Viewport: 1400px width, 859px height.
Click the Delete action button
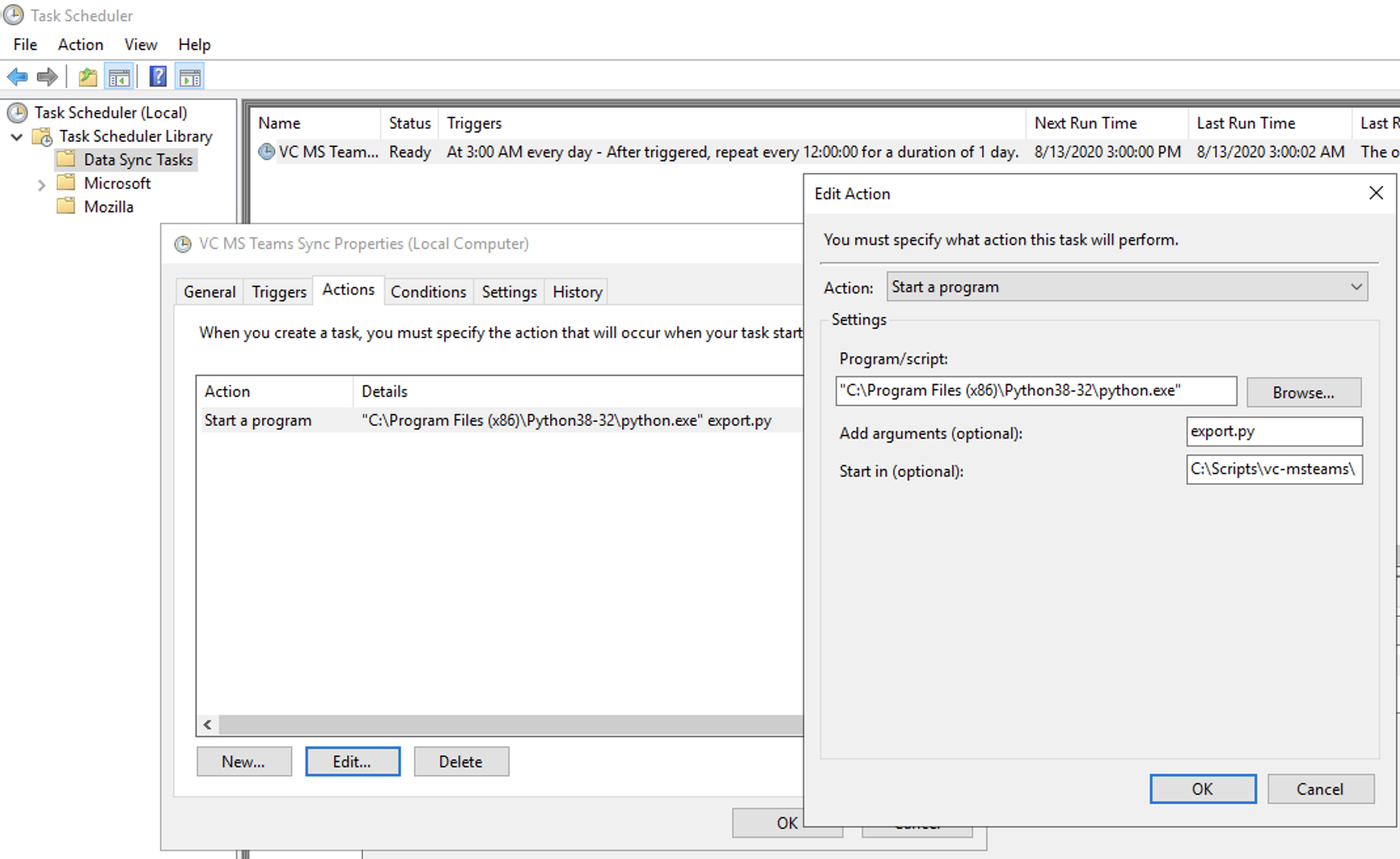(461, 761)
